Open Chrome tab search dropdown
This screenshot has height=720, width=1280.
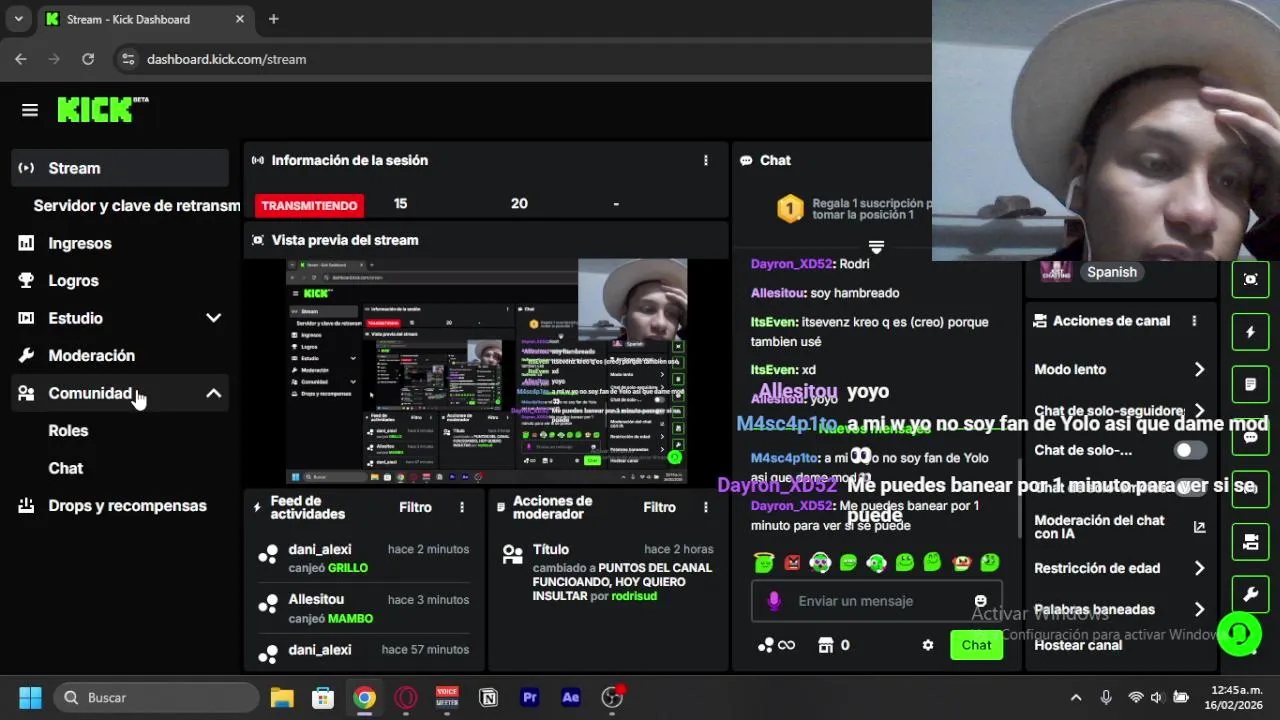(18, 19)
